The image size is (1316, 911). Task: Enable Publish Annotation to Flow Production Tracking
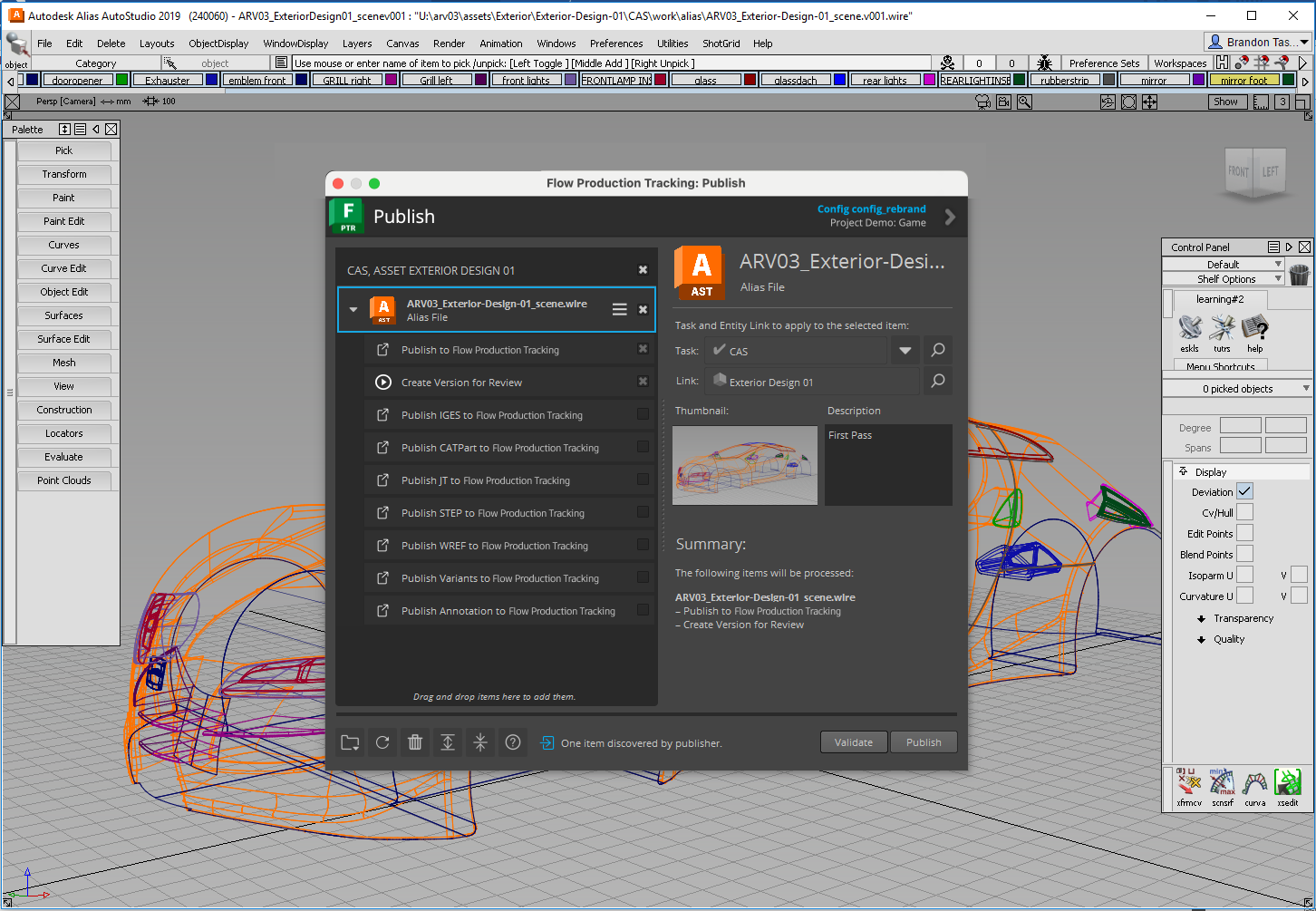[x=643, y=610]
